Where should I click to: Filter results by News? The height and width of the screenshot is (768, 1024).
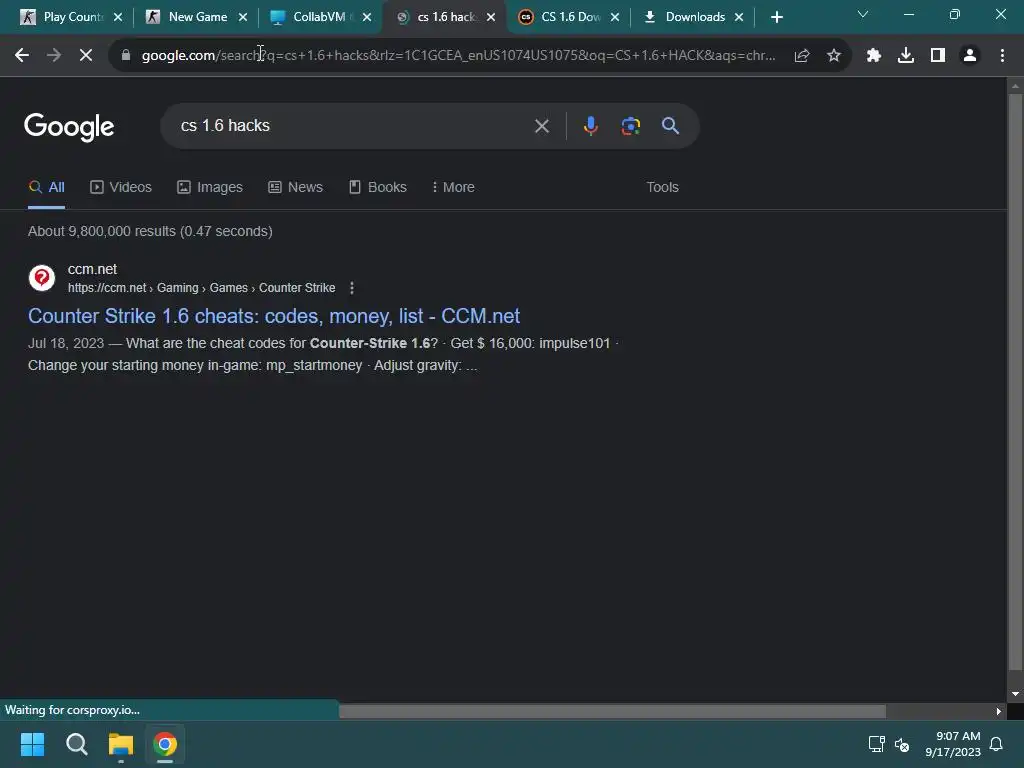coord(295,187)
